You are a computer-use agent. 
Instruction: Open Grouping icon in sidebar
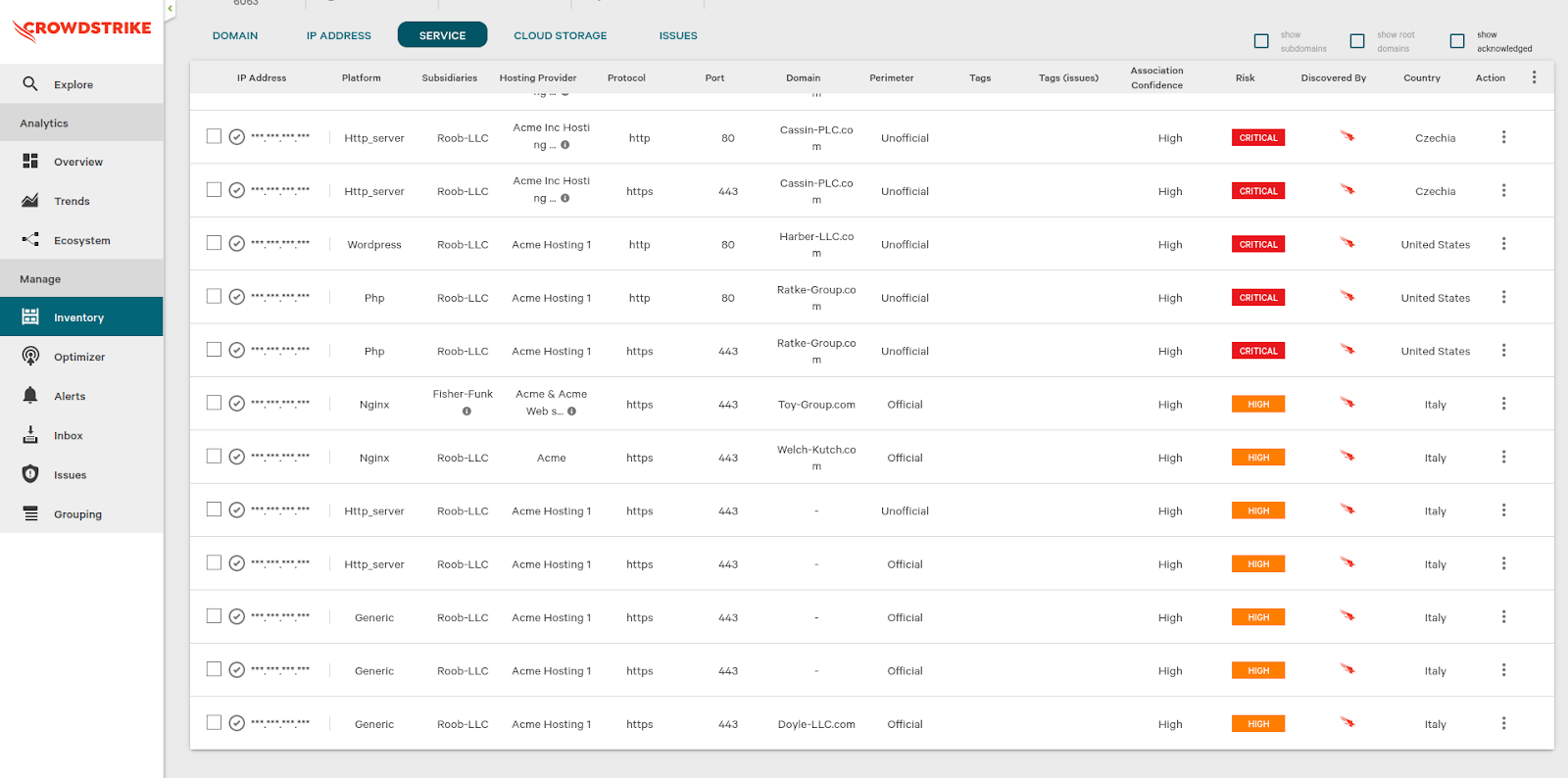pyautogui.click(x=30, y=513)
